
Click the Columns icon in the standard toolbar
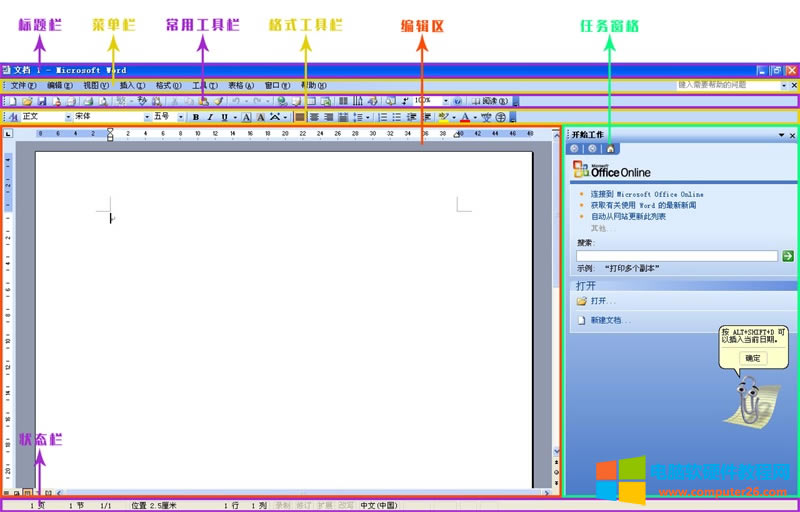pos(343,101)
